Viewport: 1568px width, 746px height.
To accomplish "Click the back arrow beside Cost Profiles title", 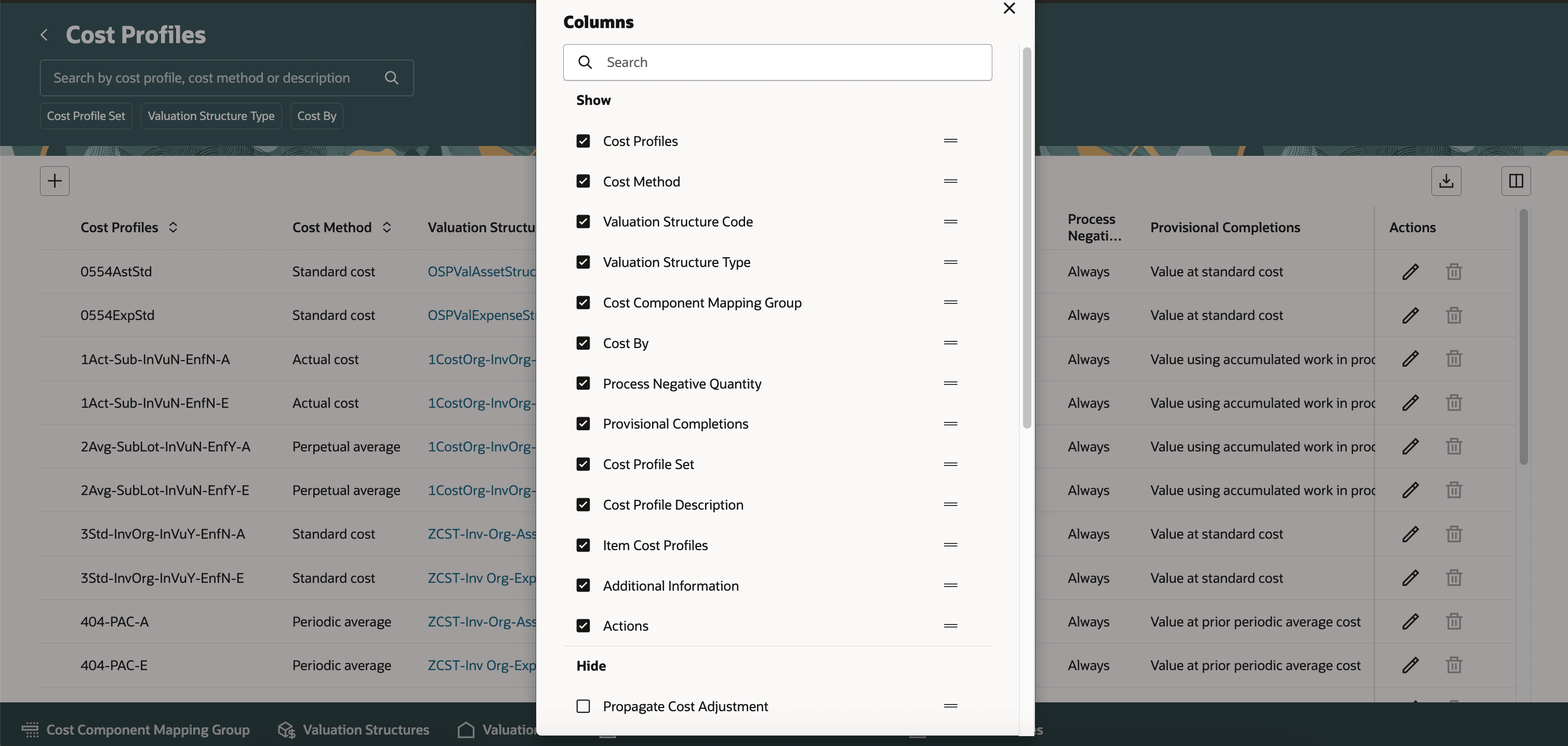I will click(x=44, y=35).
